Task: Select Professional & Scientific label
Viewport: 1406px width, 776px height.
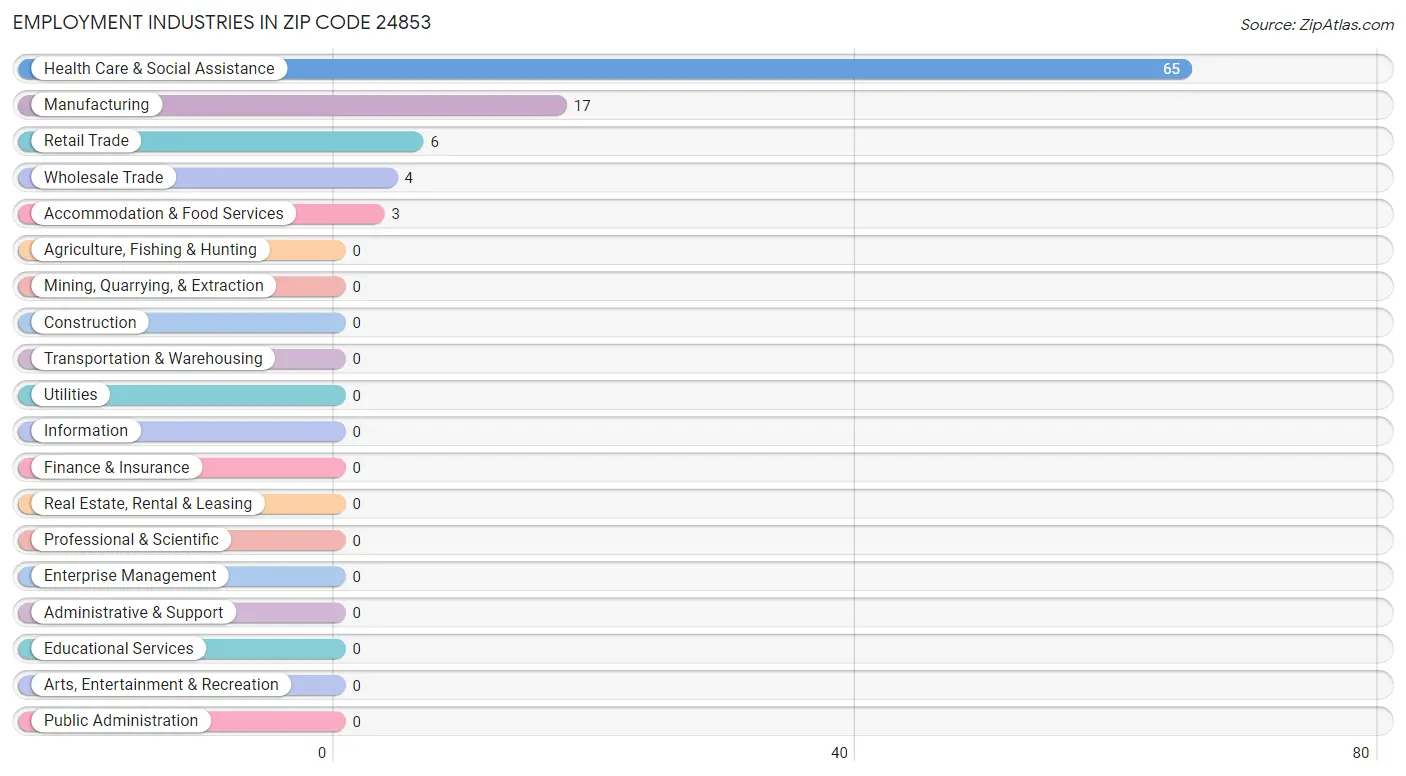Action: [x=131, y=539]
